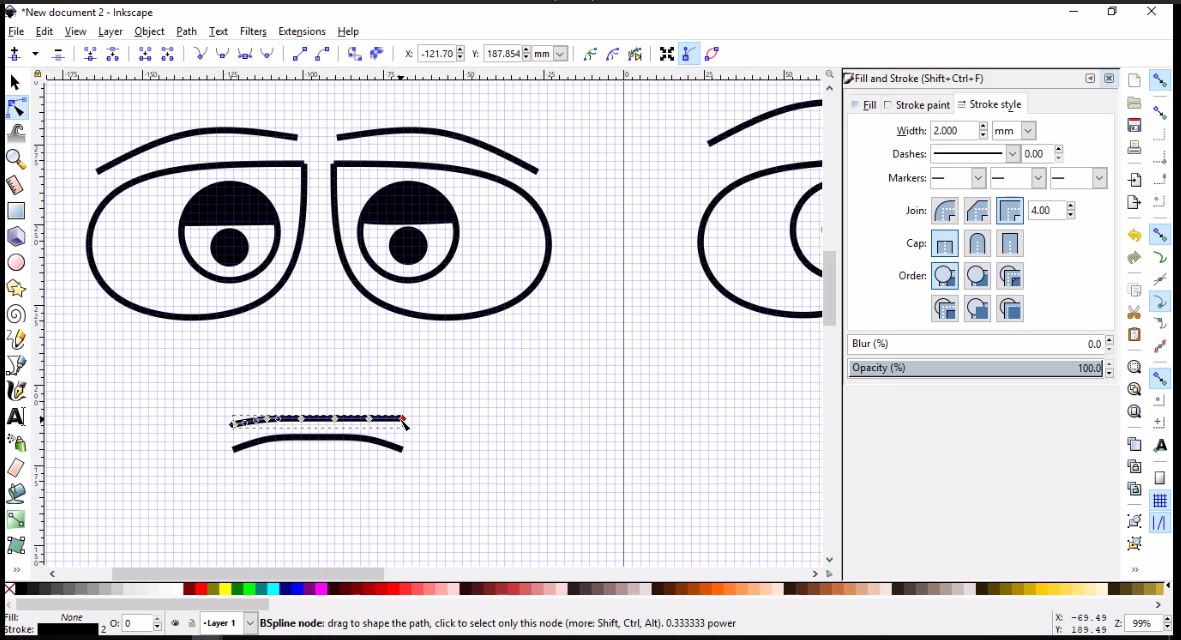1181x640 pixels.
Task: Click the Redo arrow icon
Action: [x=1134, y=258]
